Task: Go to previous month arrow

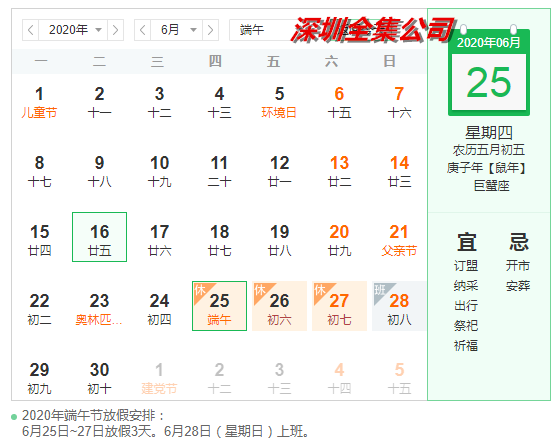Action: 142,30
